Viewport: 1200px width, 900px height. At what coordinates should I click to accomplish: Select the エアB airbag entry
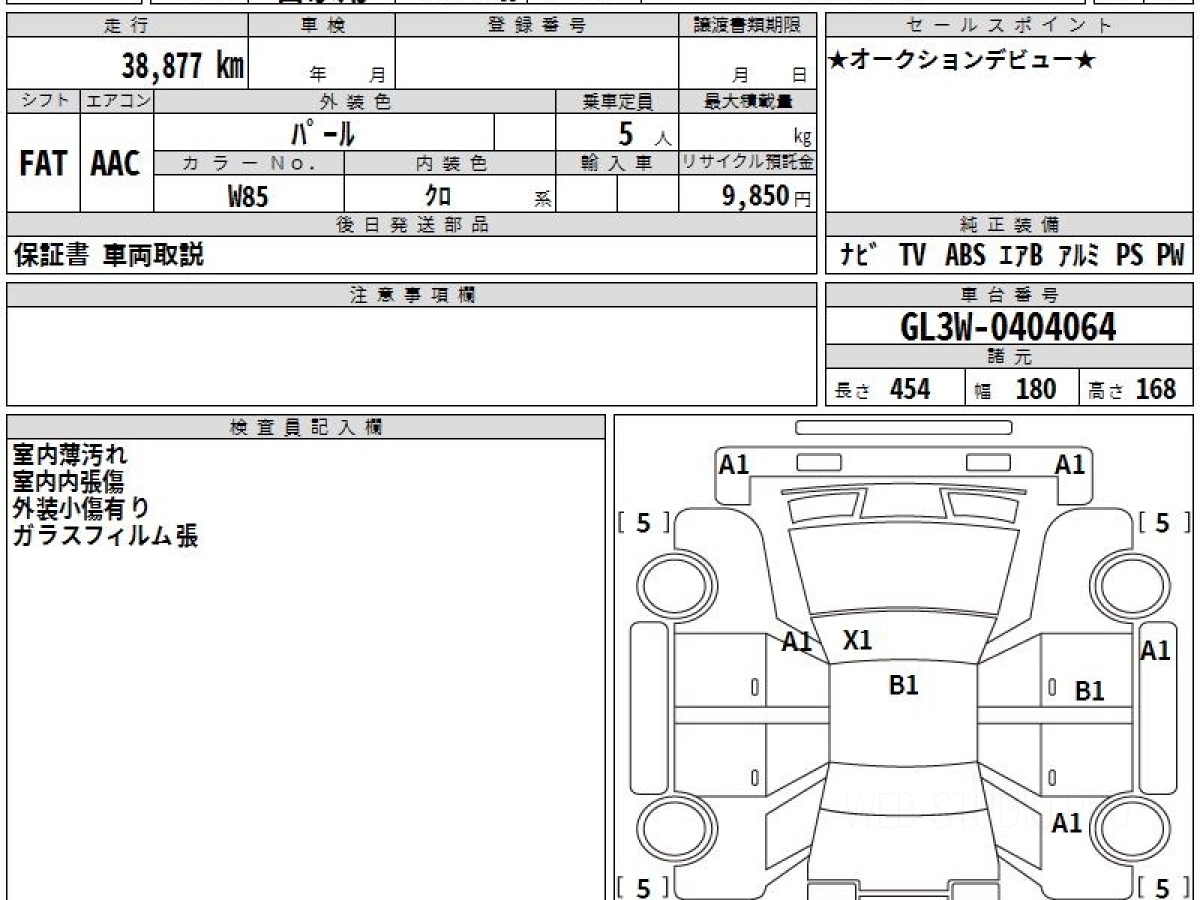[1021, 256]
